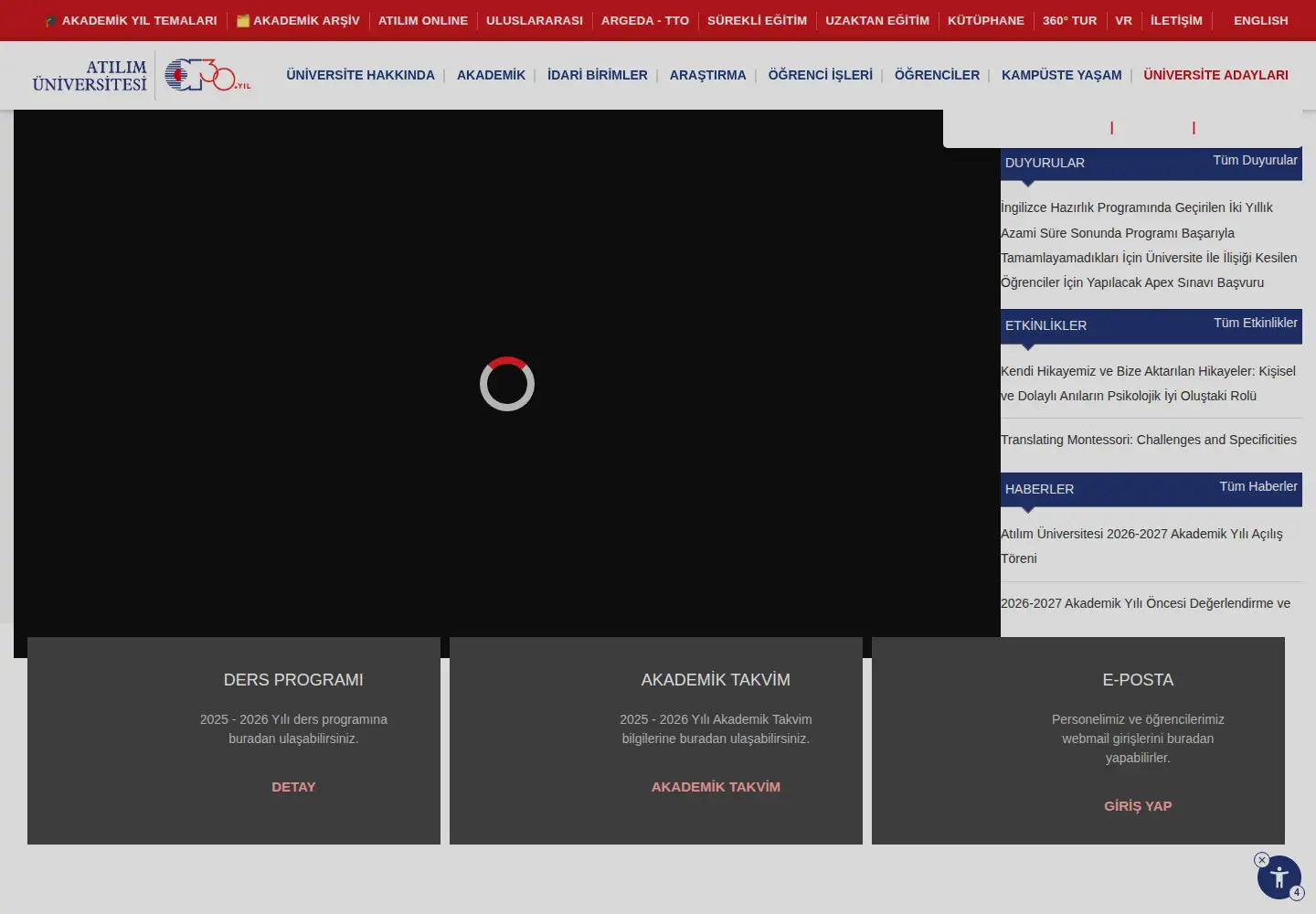Go to Atılım Online
This screenshot has width=1316, height=914.
pyautogui.click(x=423, y=20)
